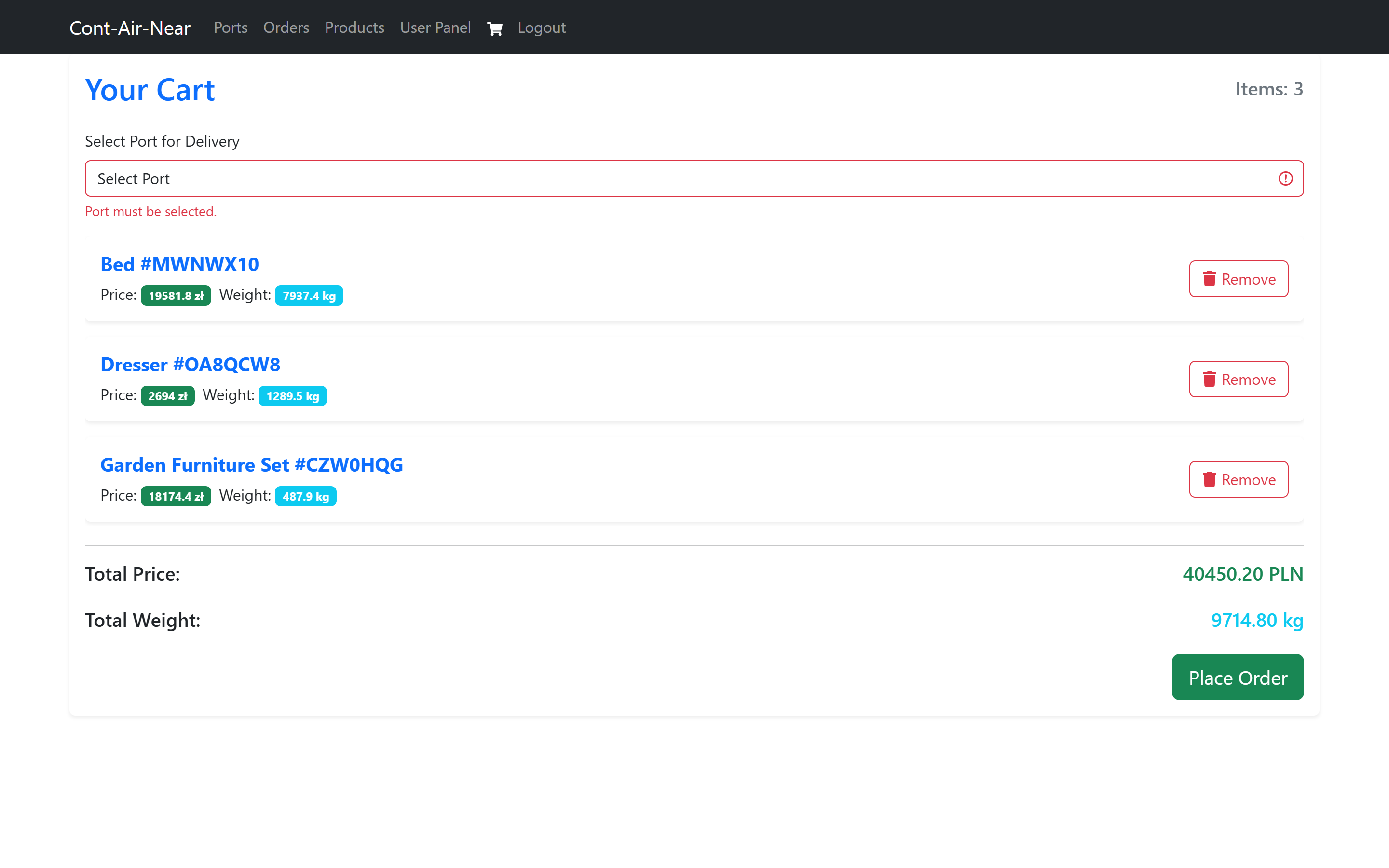Open Garden Furniture Set #CZW0HQG link
Viewport: 1389px width, 868px height.
251,465
